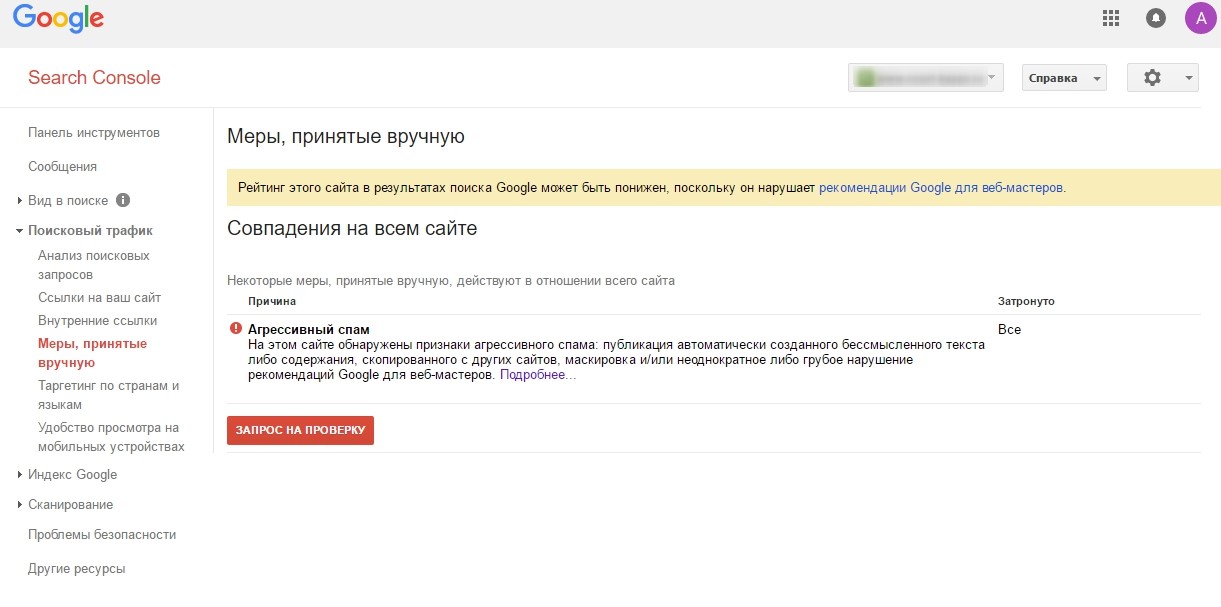Click the Search Console title
This screenshot has height=607, width=1221.
coord(94,78)
